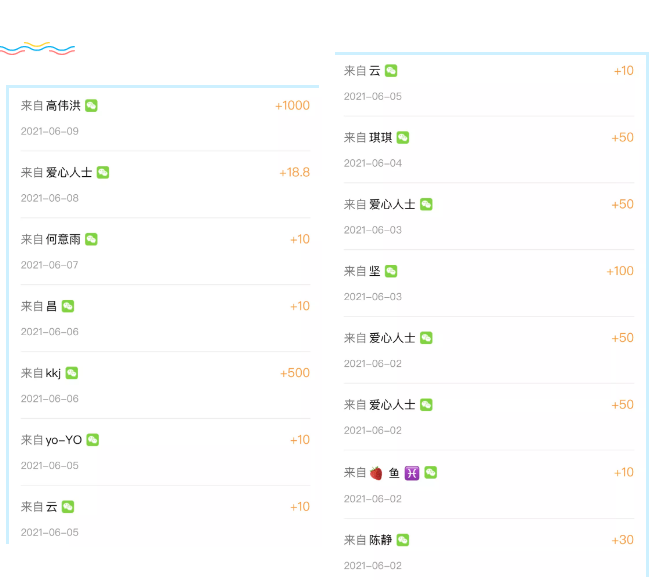Open the 来自 陈静 donation entry
This screenshot has height=580, width=668.
click(489, 550)
